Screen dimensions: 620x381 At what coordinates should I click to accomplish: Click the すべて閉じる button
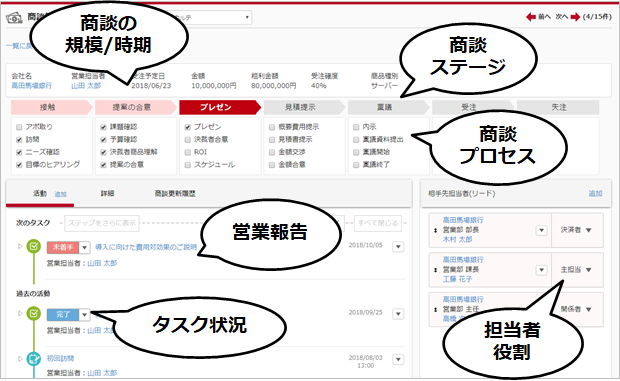(378, 223)
